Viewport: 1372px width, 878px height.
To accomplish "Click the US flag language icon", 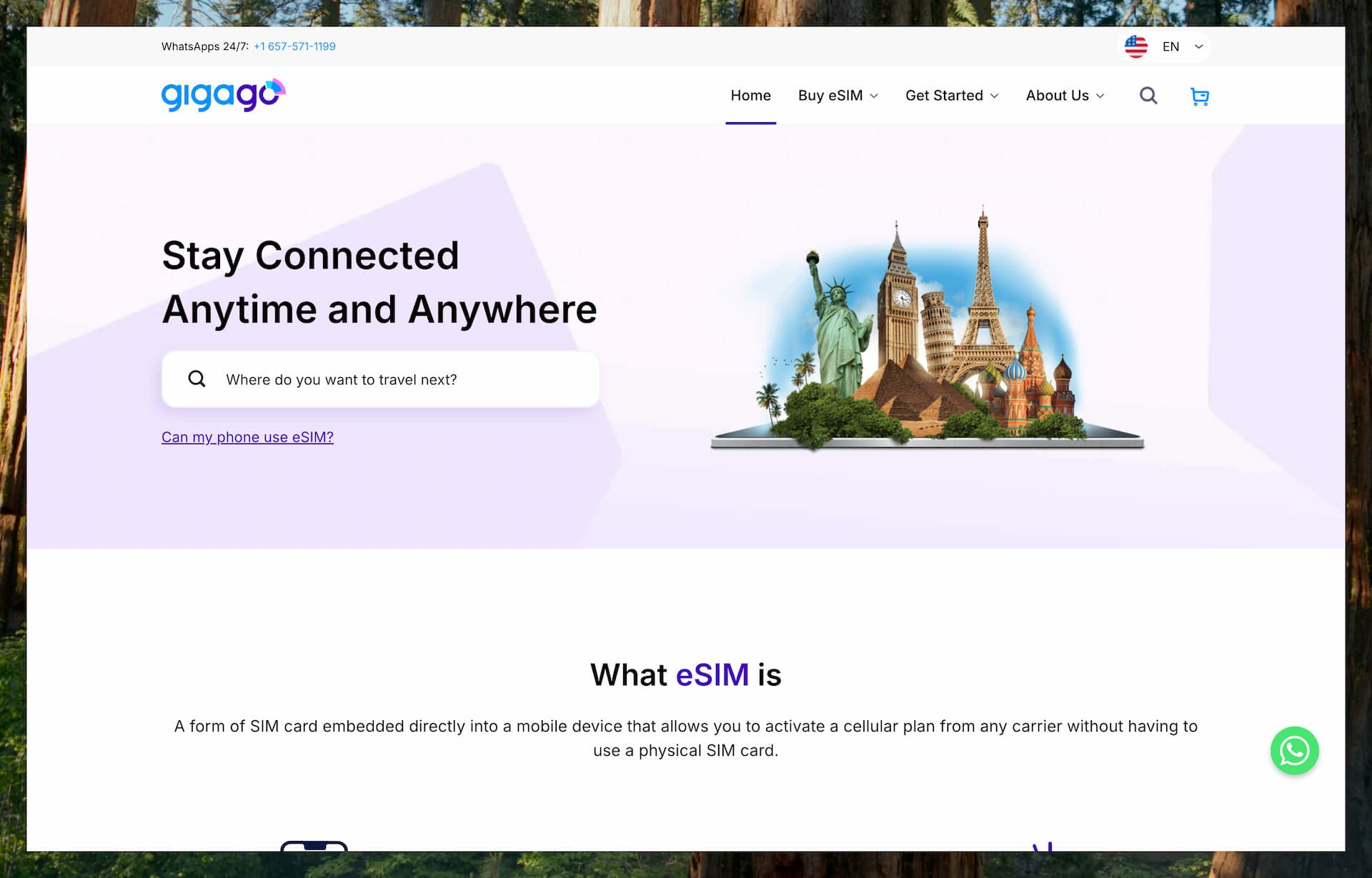I will coord(1136,46).
